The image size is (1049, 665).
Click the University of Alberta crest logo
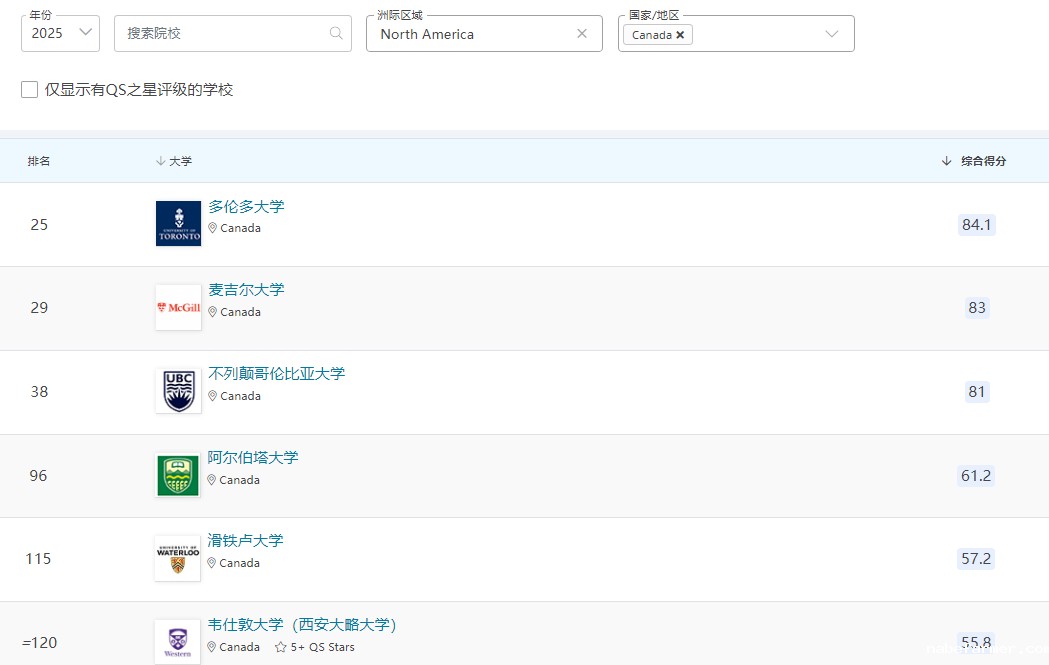pos(177,475)
